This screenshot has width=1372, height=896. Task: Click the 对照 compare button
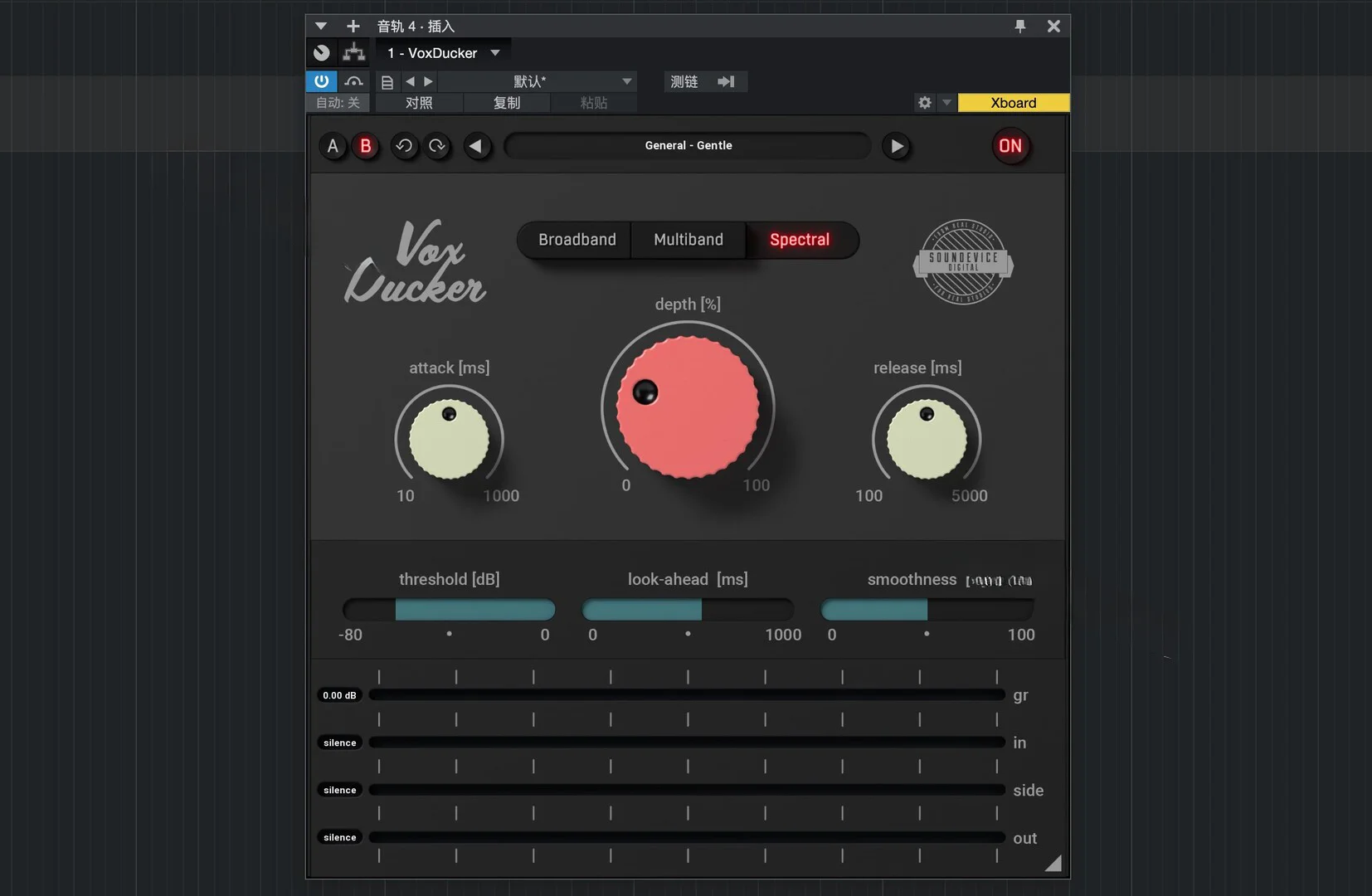[419, 103]
